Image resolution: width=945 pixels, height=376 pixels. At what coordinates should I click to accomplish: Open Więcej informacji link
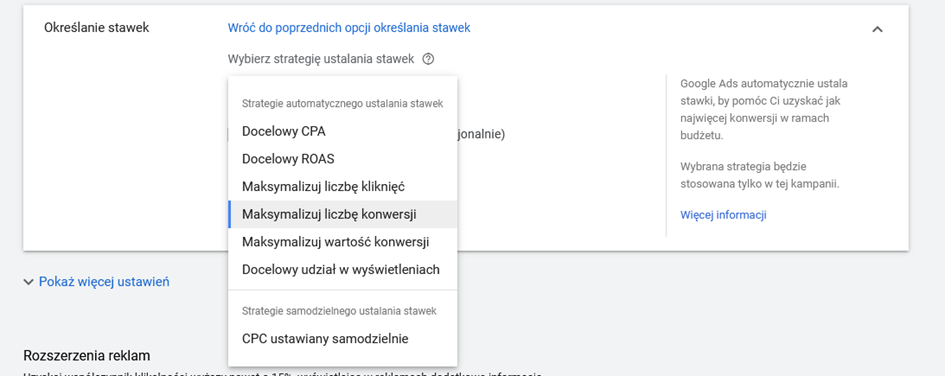pyautogui.click(x=723, y=215)
